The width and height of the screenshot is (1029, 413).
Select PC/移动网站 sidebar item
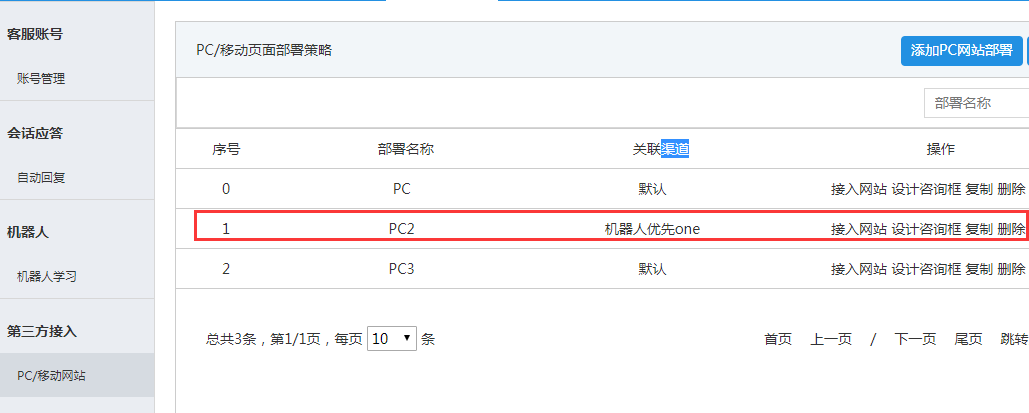pos(51,375)
